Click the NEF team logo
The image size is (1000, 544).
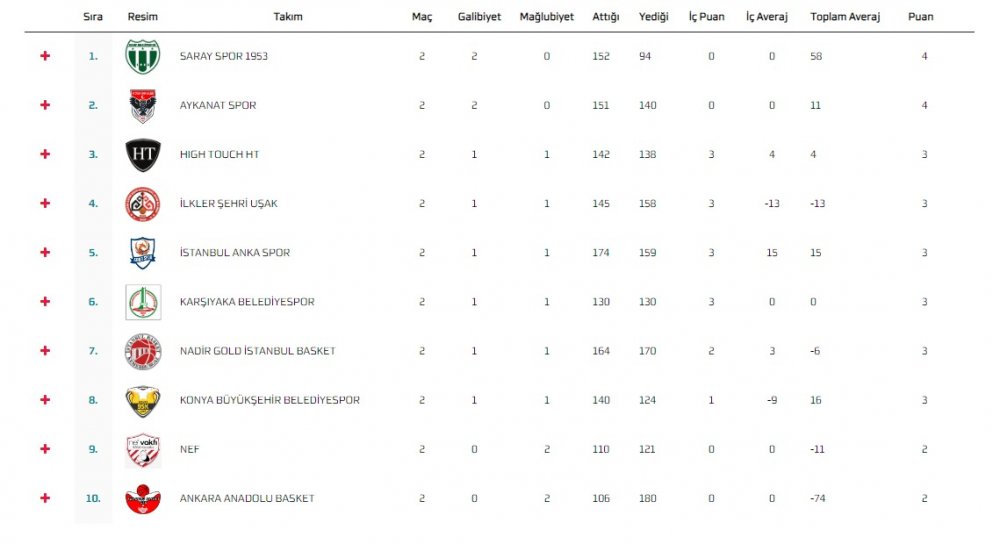pyautogui.click(x=143, y=450)
